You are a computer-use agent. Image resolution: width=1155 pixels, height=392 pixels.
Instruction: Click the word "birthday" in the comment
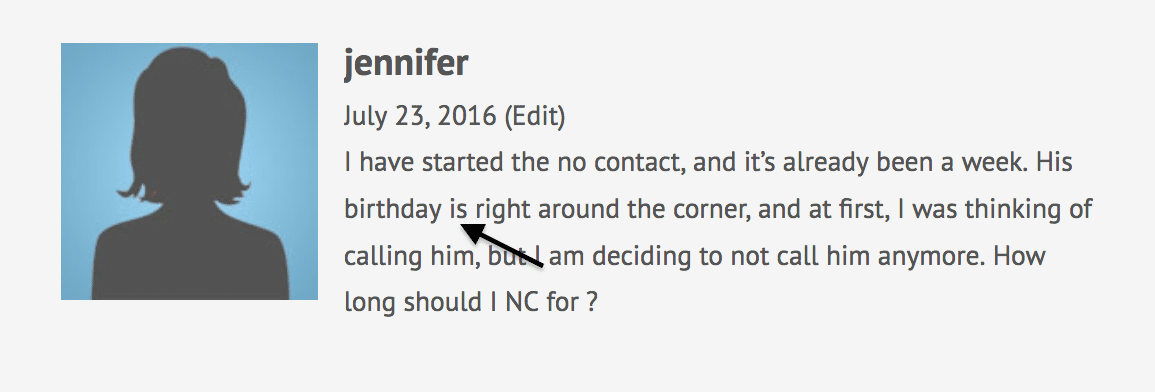point(393,210)
